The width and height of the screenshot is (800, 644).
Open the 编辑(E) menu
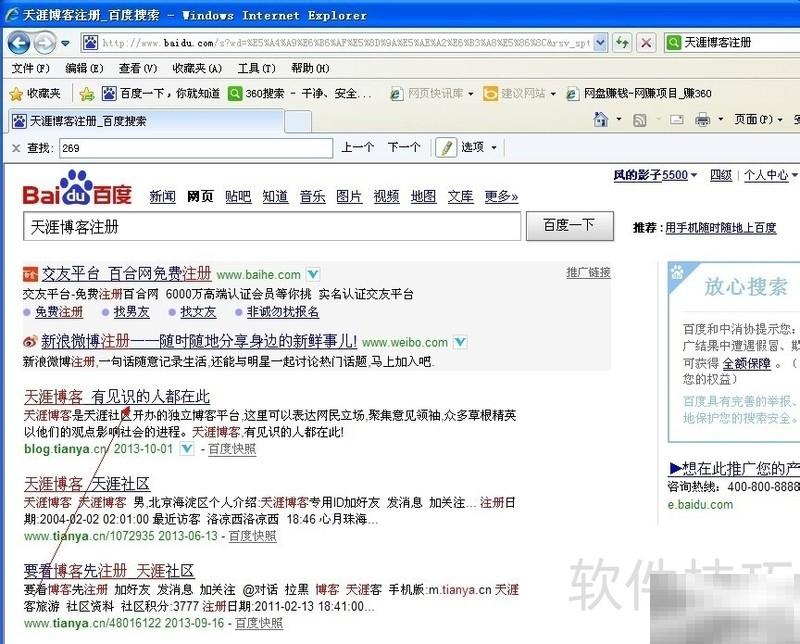tap(84, 68)
